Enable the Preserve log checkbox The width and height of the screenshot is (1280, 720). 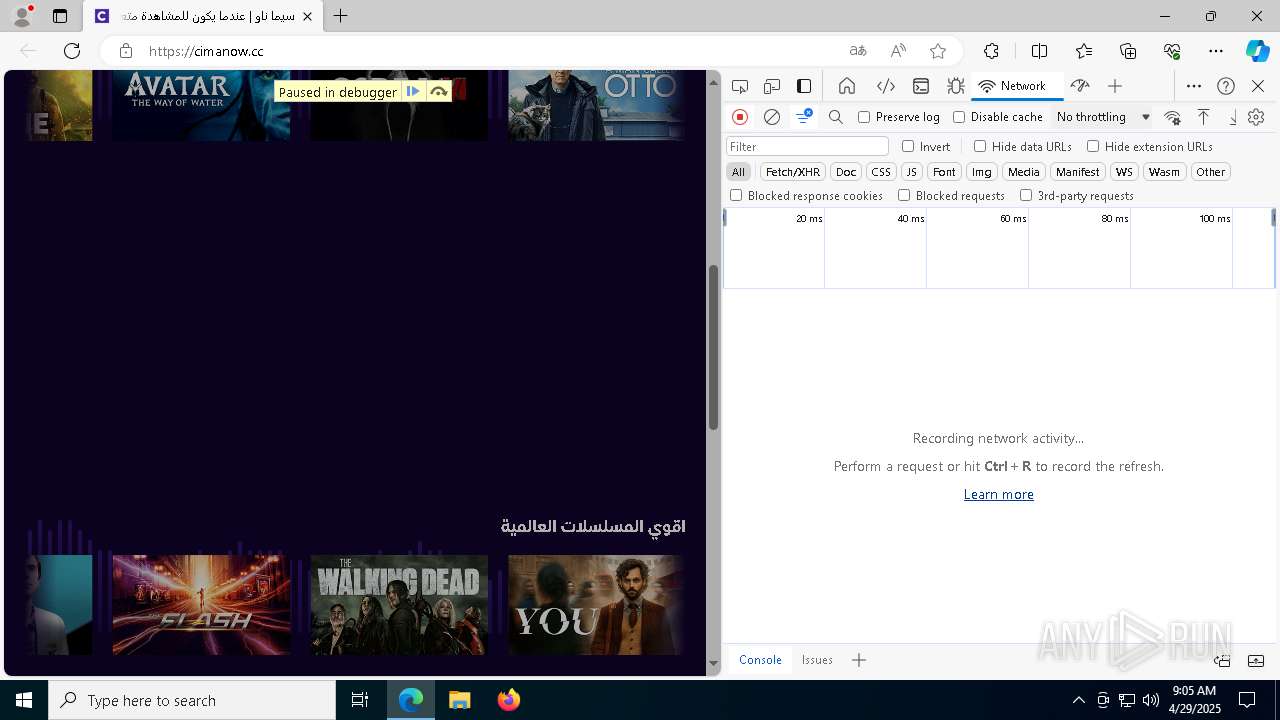pyautogui.click(x=864, y=117)
